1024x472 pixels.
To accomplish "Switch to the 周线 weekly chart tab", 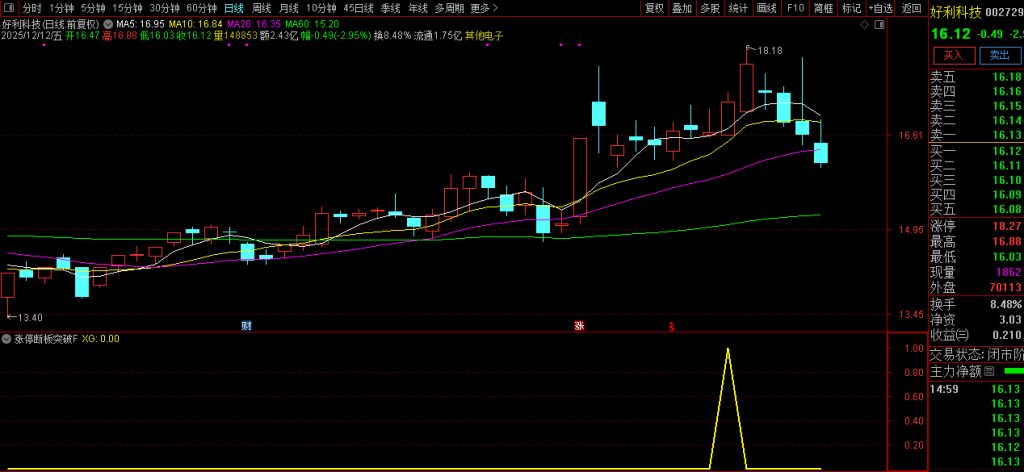I will tap(261, 8).
